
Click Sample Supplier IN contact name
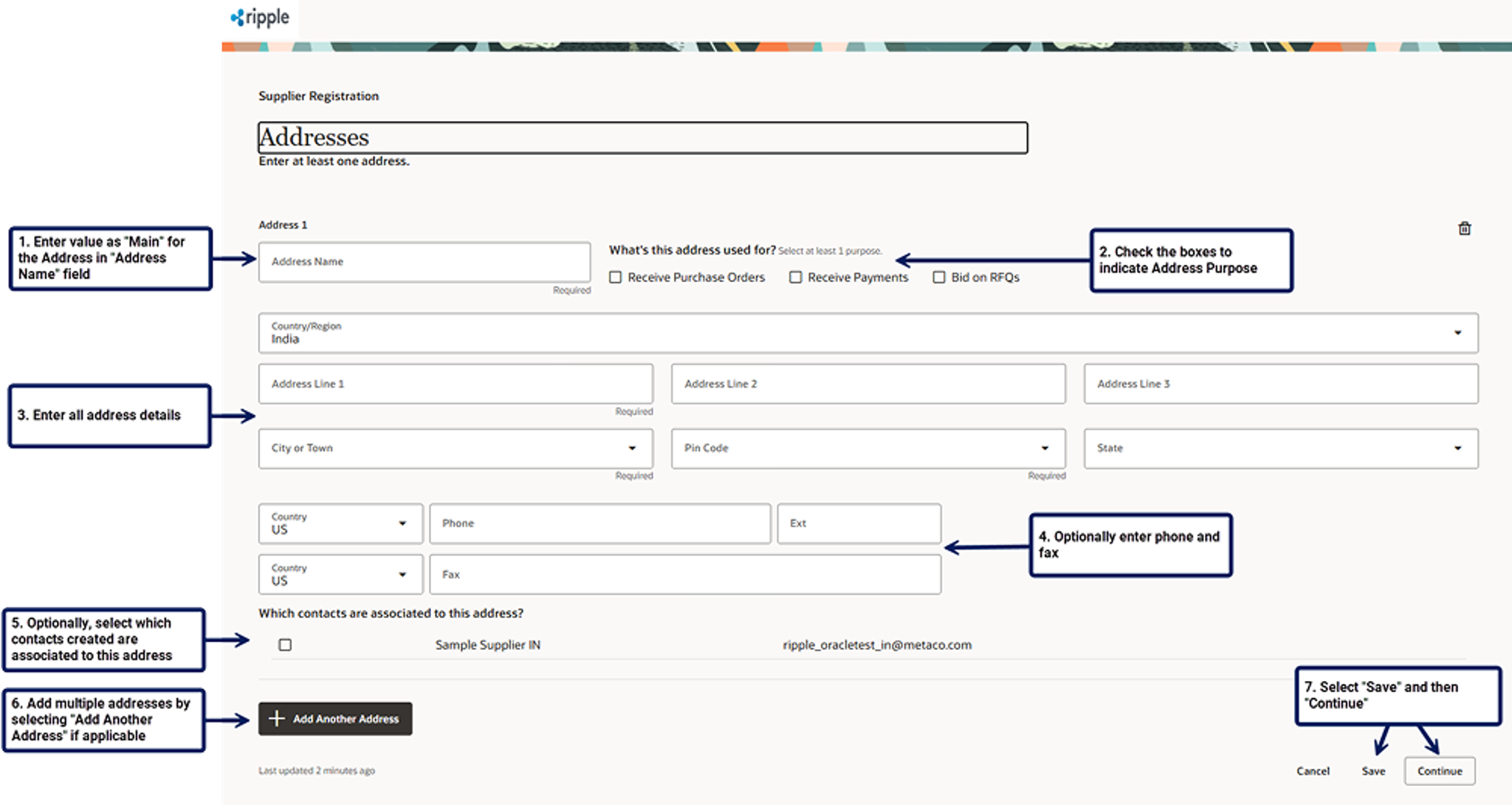pos(487,645)
